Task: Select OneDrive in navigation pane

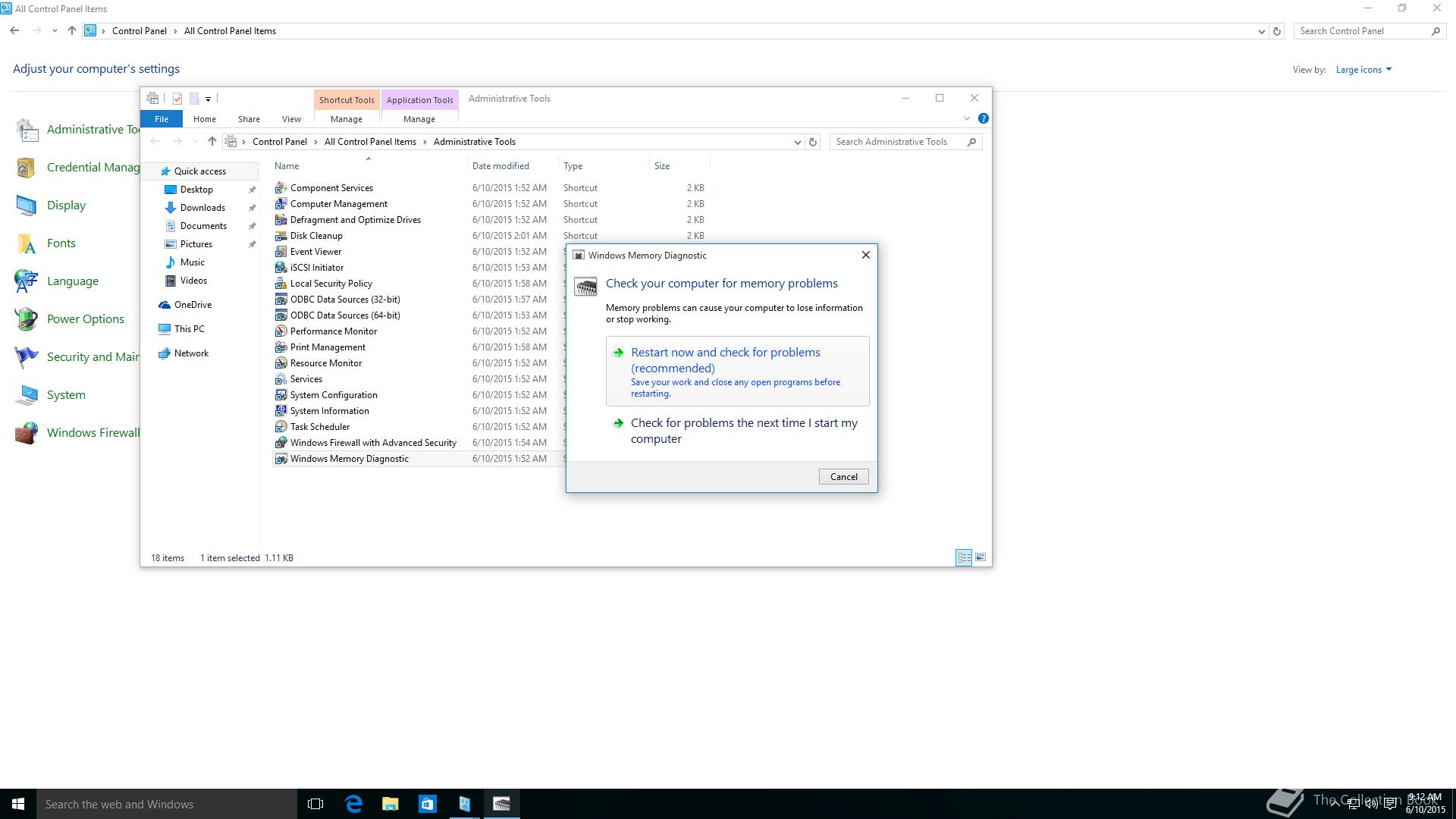Action: point(193,305)
